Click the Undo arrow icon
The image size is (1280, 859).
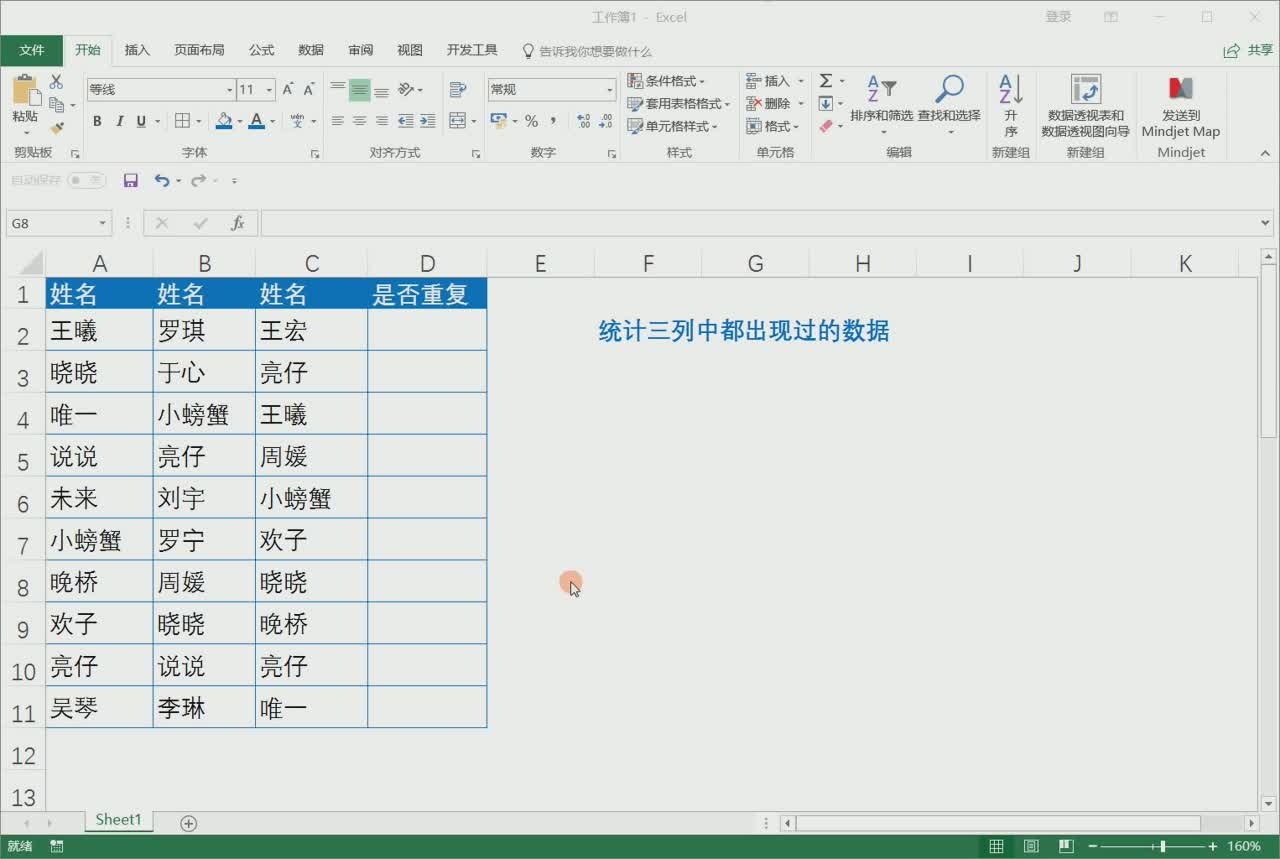click(x=161, y=181)
